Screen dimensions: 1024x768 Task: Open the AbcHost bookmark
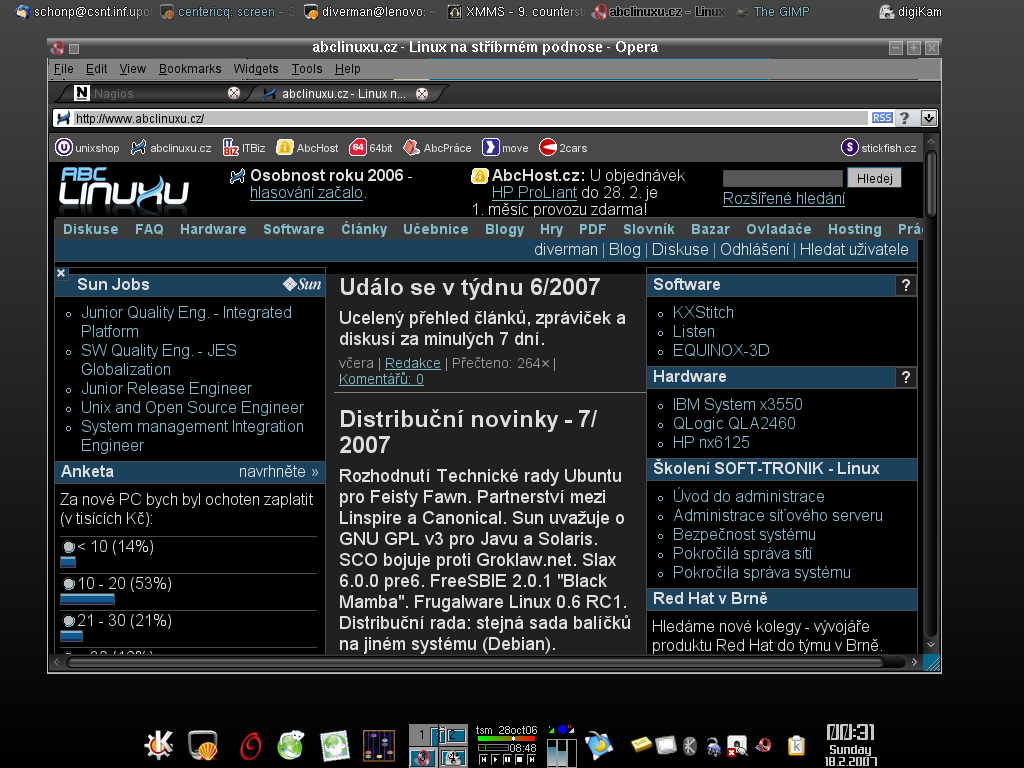click(307, 148)
